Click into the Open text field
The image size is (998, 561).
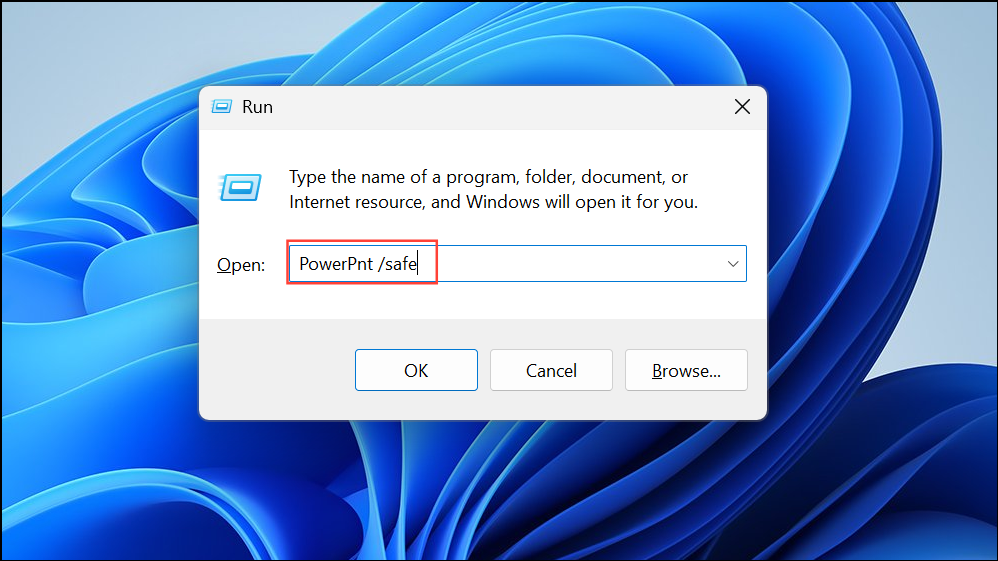(517, 264)
